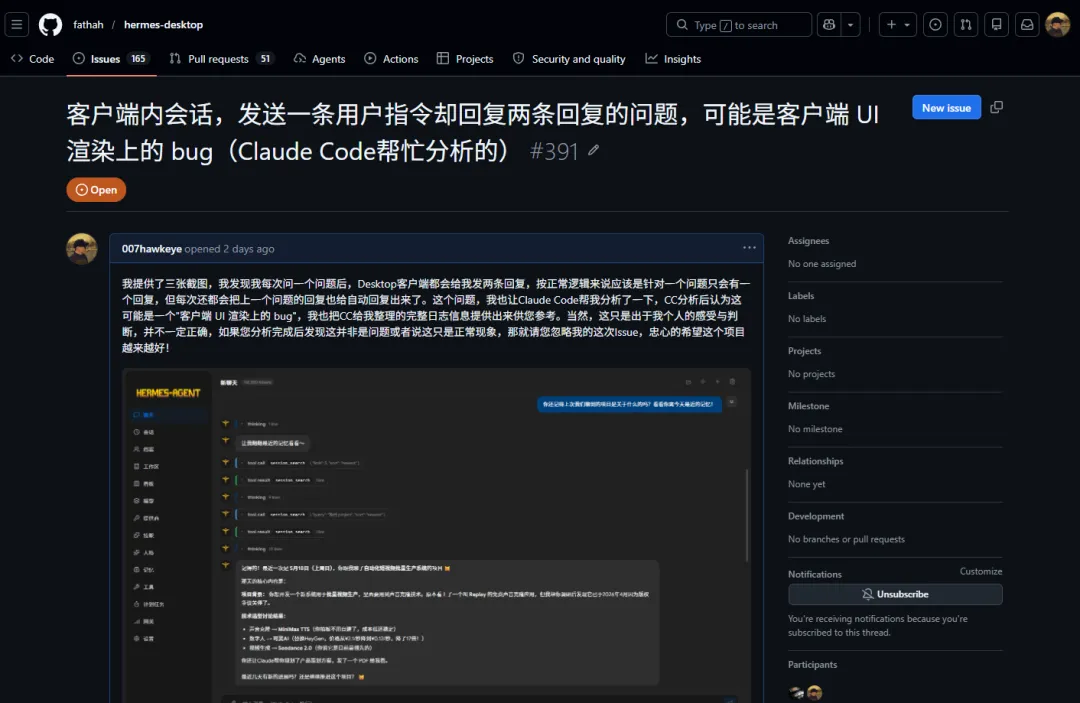Open the attached Hermes-Agent screenshot image
This screenshot has height=703, width=1080.
437,536
